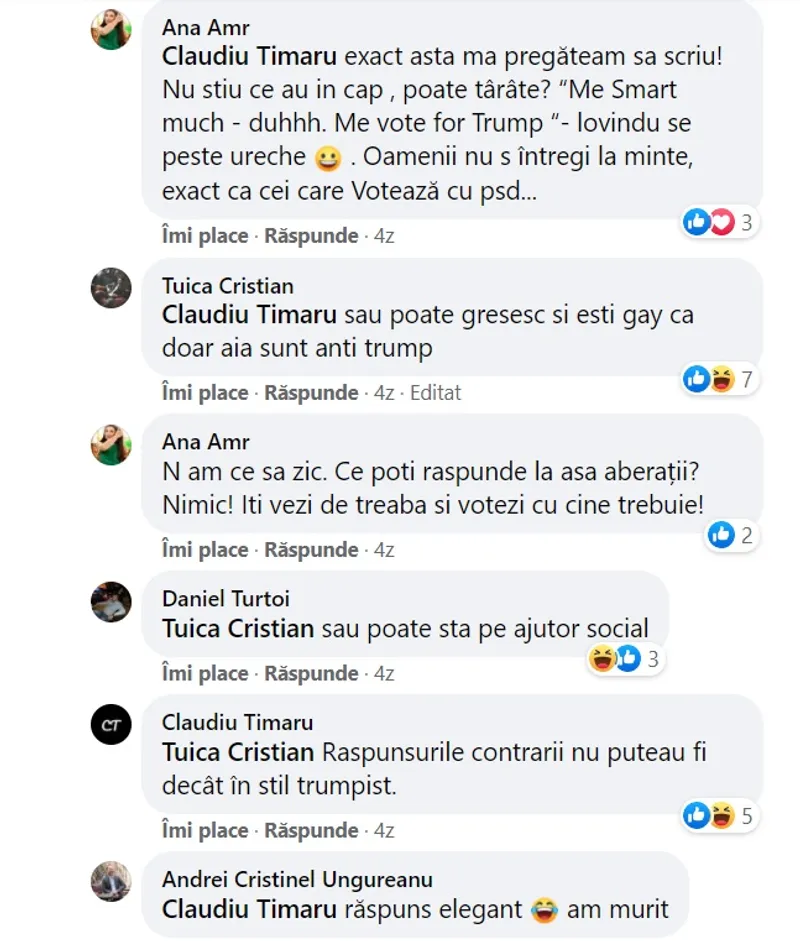800x941 pixels.
Task: Open Andrei Cristinel Ungureanu's profile name link
Action: pos(297,879)
